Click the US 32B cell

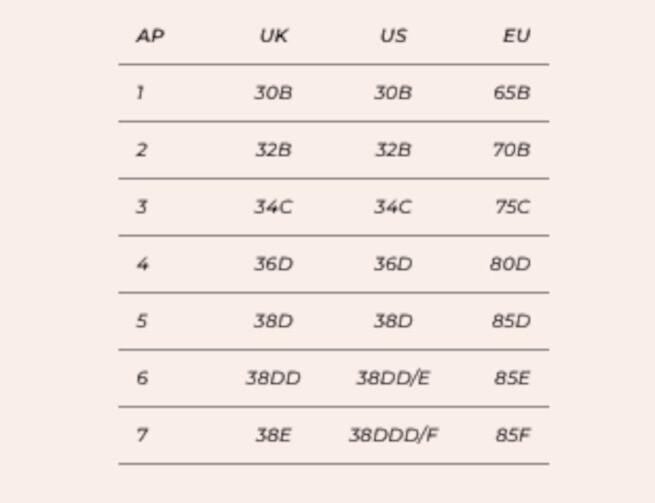pyautogui.click(x=393, y=150)
